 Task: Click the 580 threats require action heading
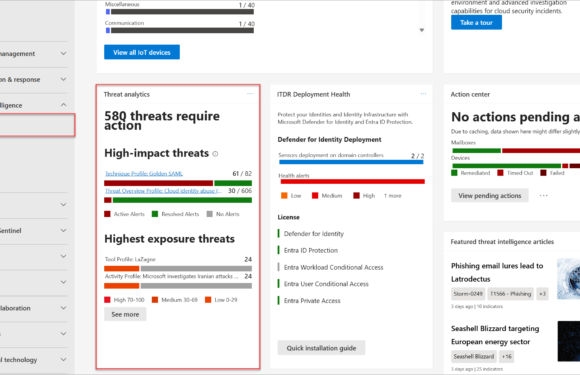point(162,121)
